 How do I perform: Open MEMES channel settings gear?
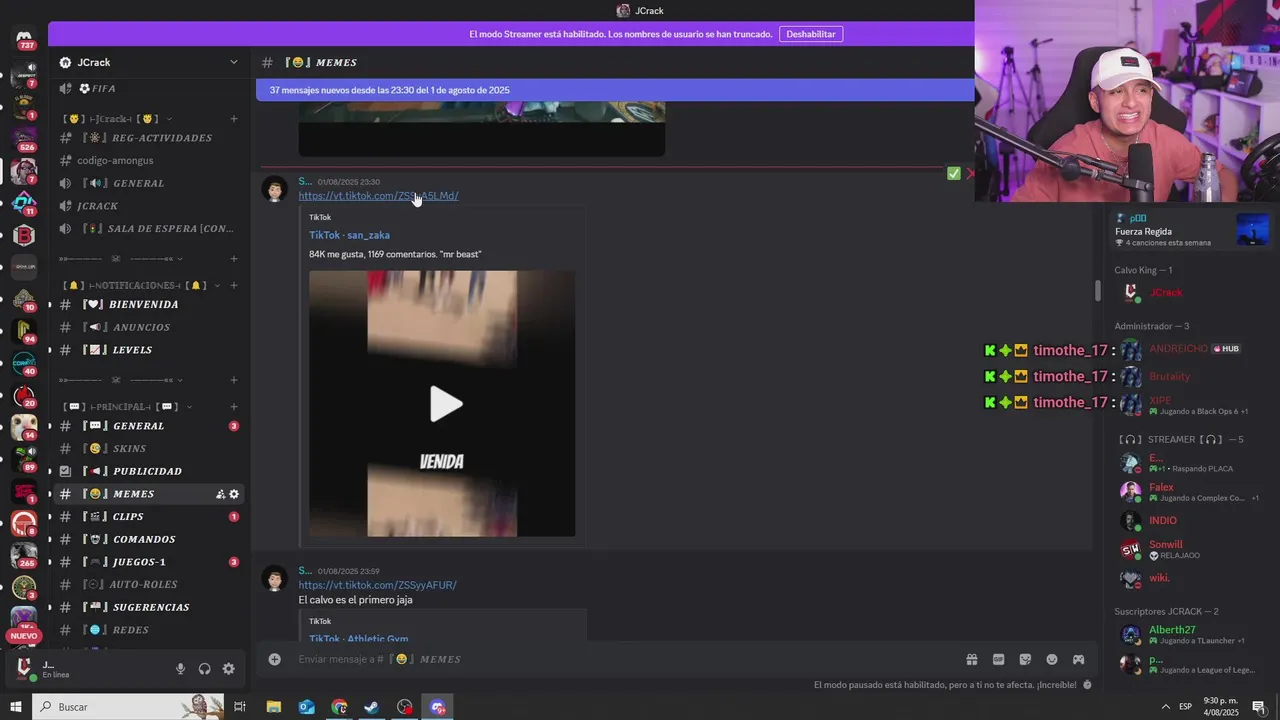pyautogui.click(x=234, y=494)
